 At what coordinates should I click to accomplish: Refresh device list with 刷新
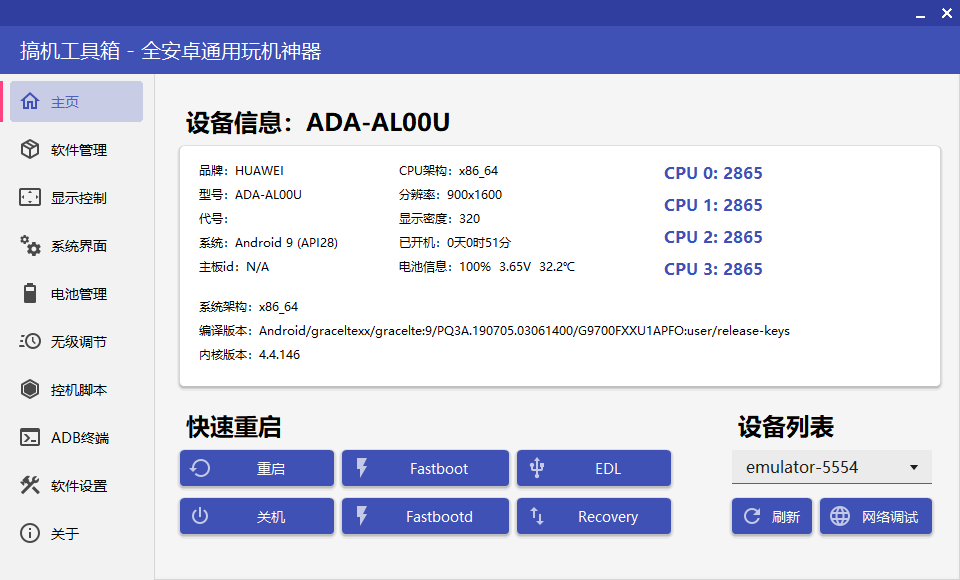tap(771, 517)
